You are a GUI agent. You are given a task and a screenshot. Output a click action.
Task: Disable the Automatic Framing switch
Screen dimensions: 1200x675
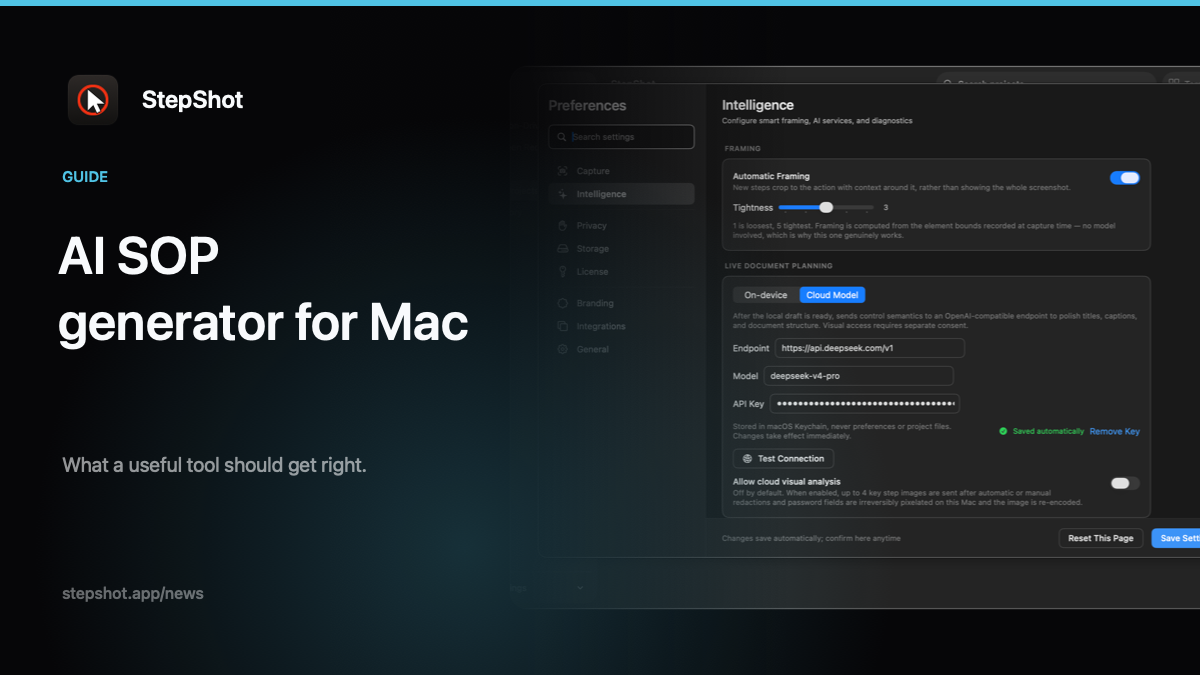coord(1125,178)
